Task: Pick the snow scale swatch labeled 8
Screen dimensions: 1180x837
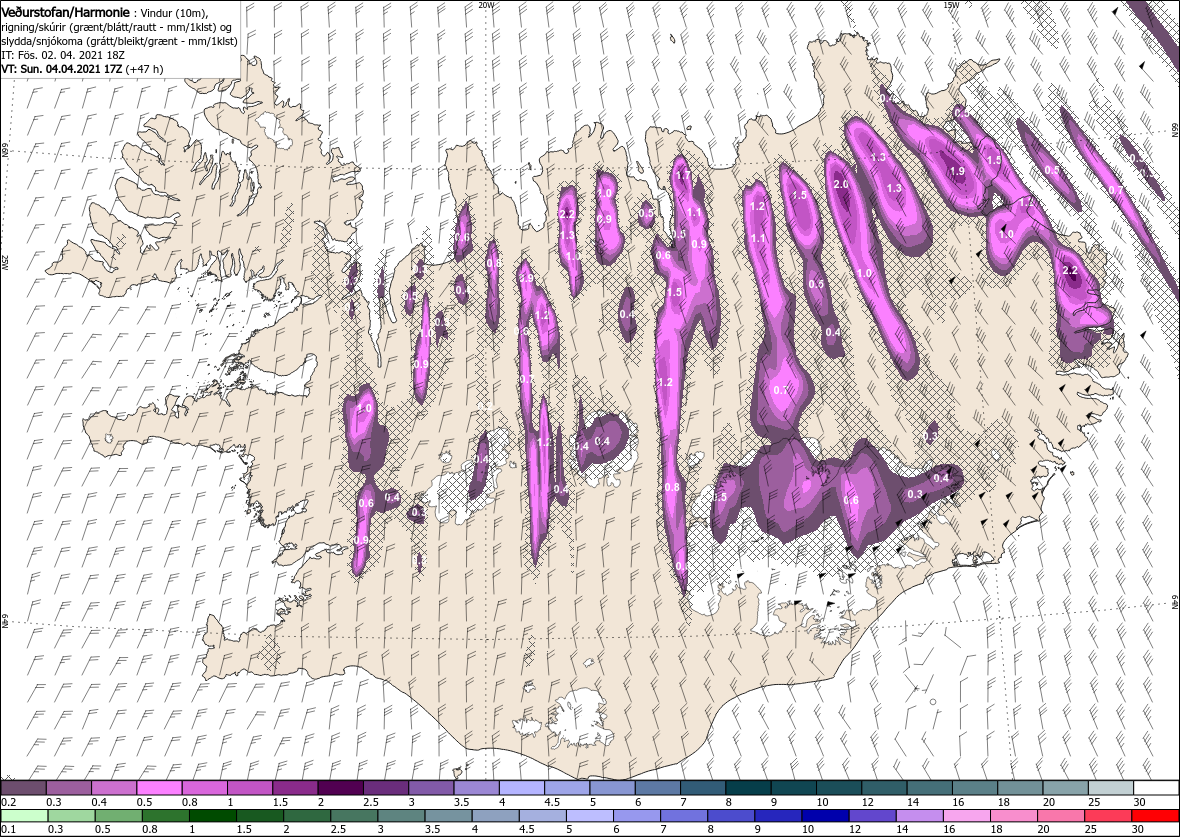Action: pyautogui.click(x=749, y=787)
